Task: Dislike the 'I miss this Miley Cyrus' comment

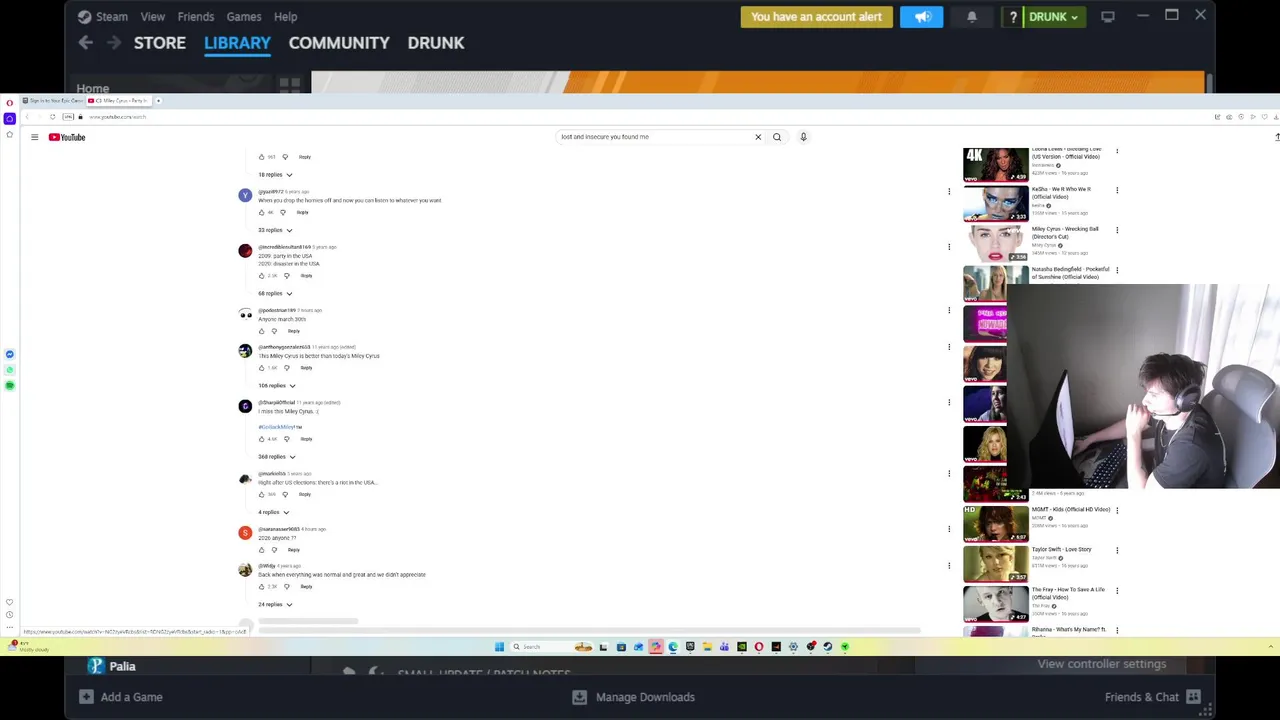Action: 287,439
